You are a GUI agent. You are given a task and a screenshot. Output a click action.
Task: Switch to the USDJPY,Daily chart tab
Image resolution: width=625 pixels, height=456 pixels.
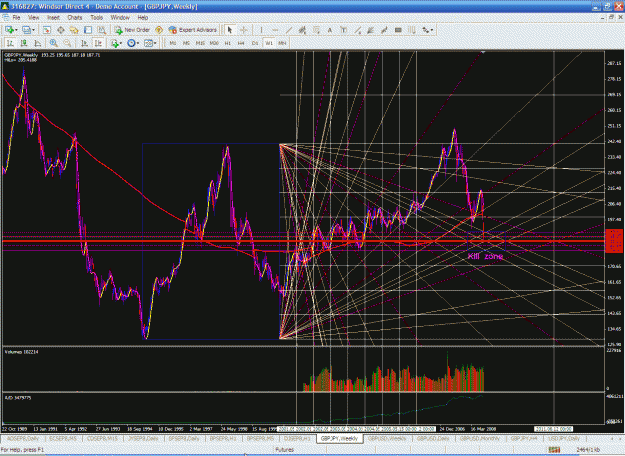(564, 438)
